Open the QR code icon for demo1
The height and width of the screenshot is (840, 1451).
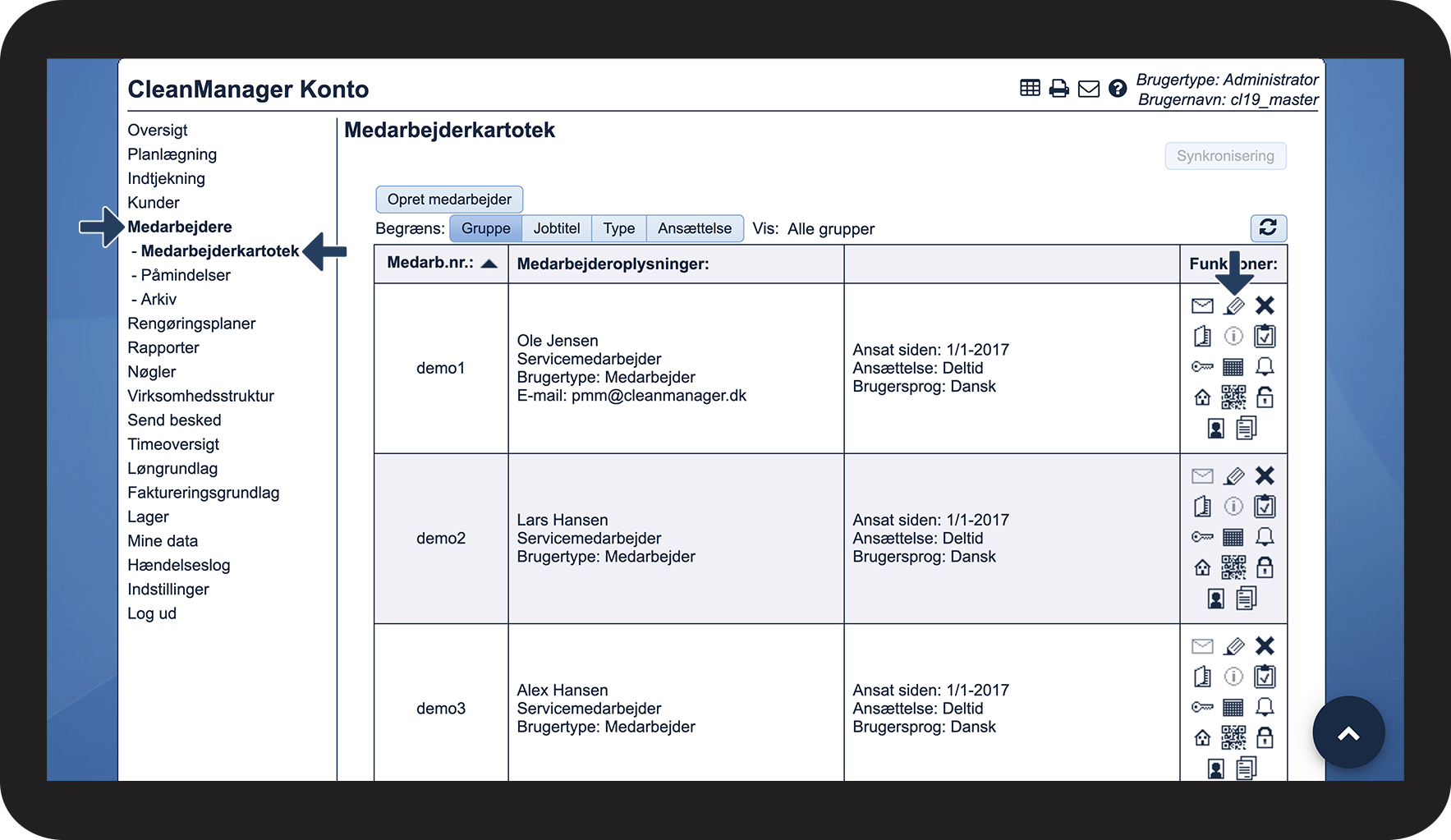(x=1233, y=397)
